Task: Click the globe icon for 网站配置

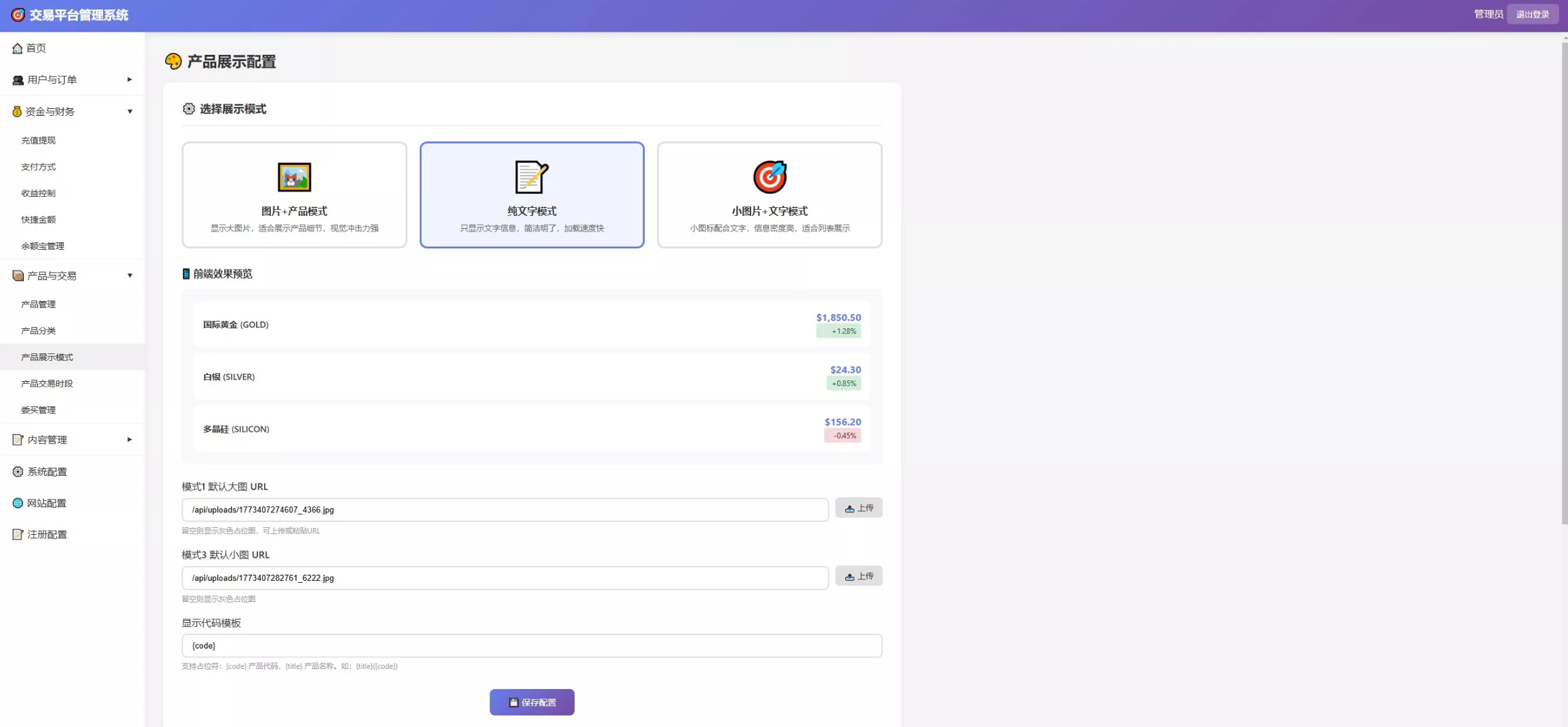Action: pyautogui.click(x=18, y=503)
